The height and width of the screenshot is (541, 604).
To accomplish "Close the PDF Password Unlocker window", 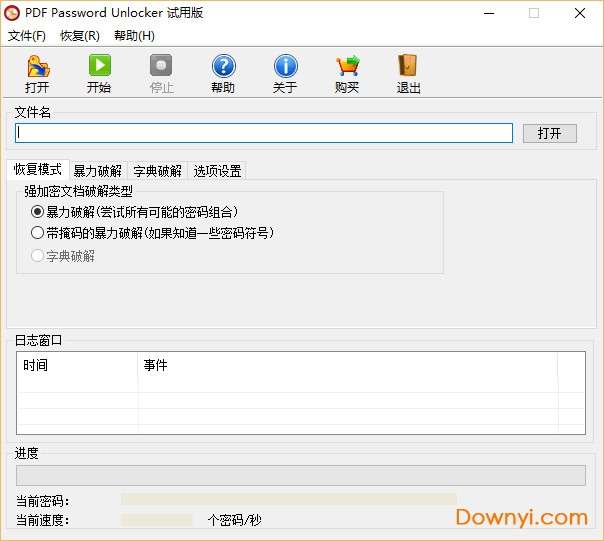I will 580,13.
